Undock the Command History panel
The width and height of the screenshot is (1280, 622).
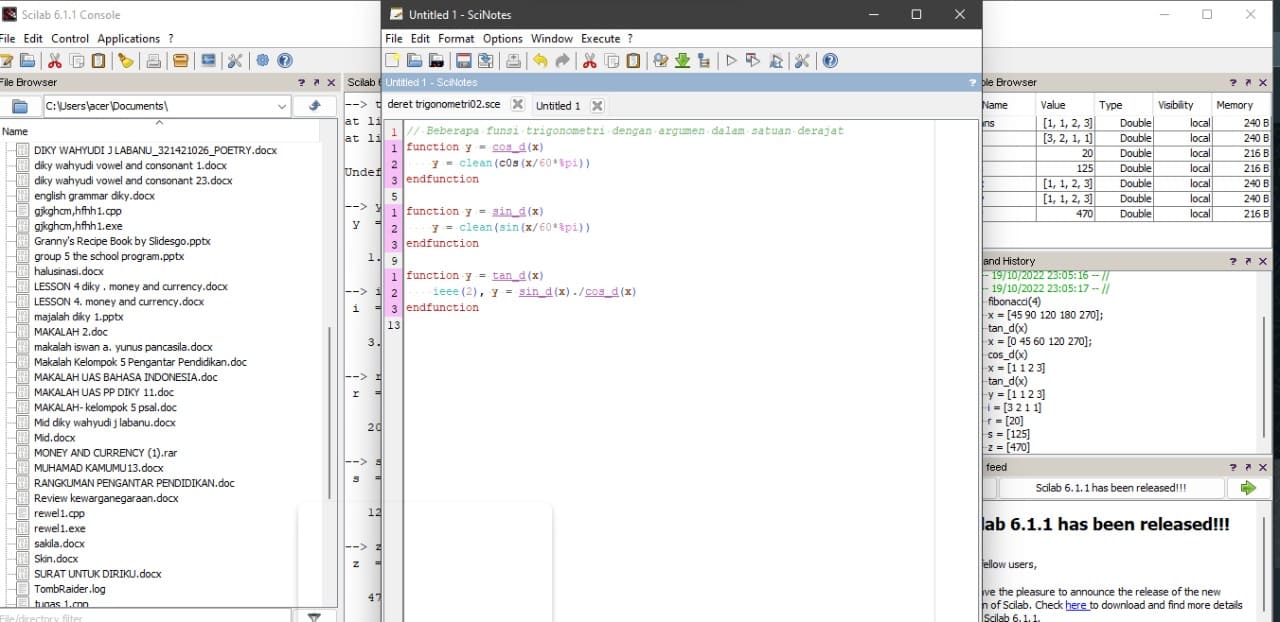(1248, 261)
